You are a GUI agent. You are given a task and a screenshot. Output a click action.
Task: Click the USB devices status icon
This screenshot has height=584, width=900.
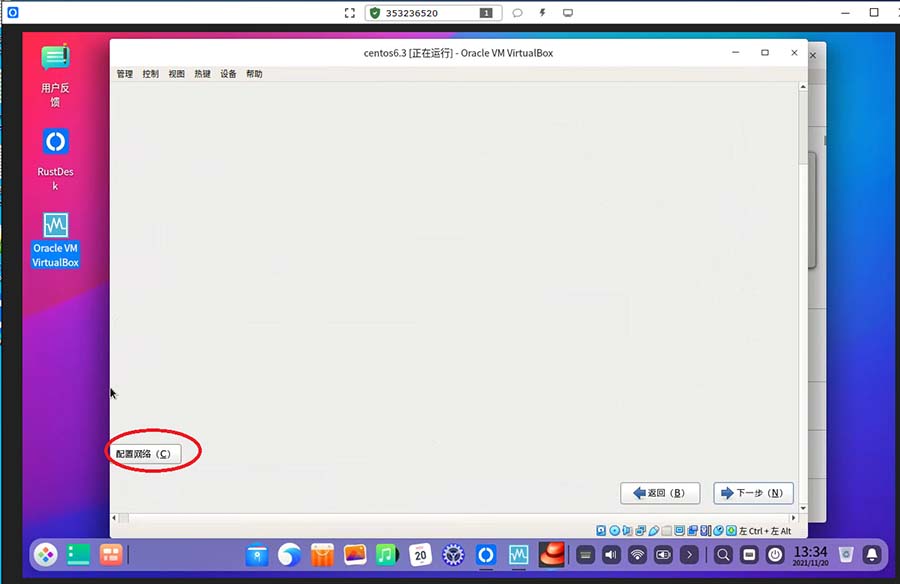coord(654,531)
